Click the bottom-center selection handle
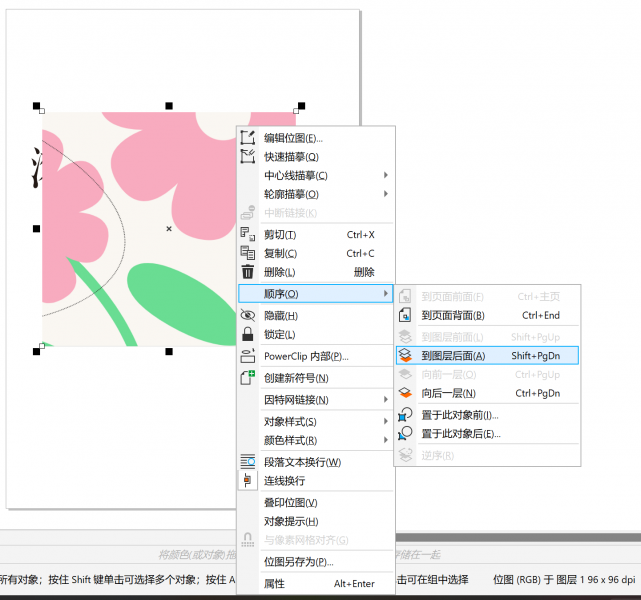This screenshot has height=600, width=641. point(169,351)
